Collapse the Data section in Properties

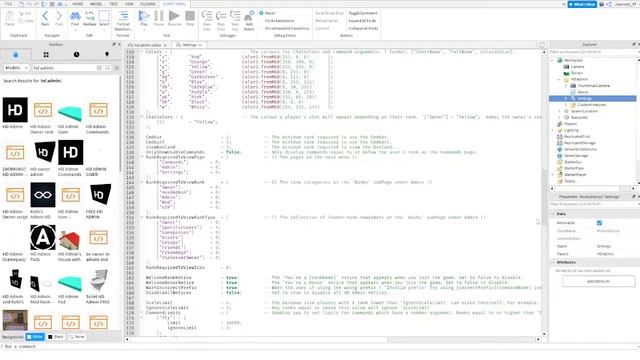[x=553, y=214]
